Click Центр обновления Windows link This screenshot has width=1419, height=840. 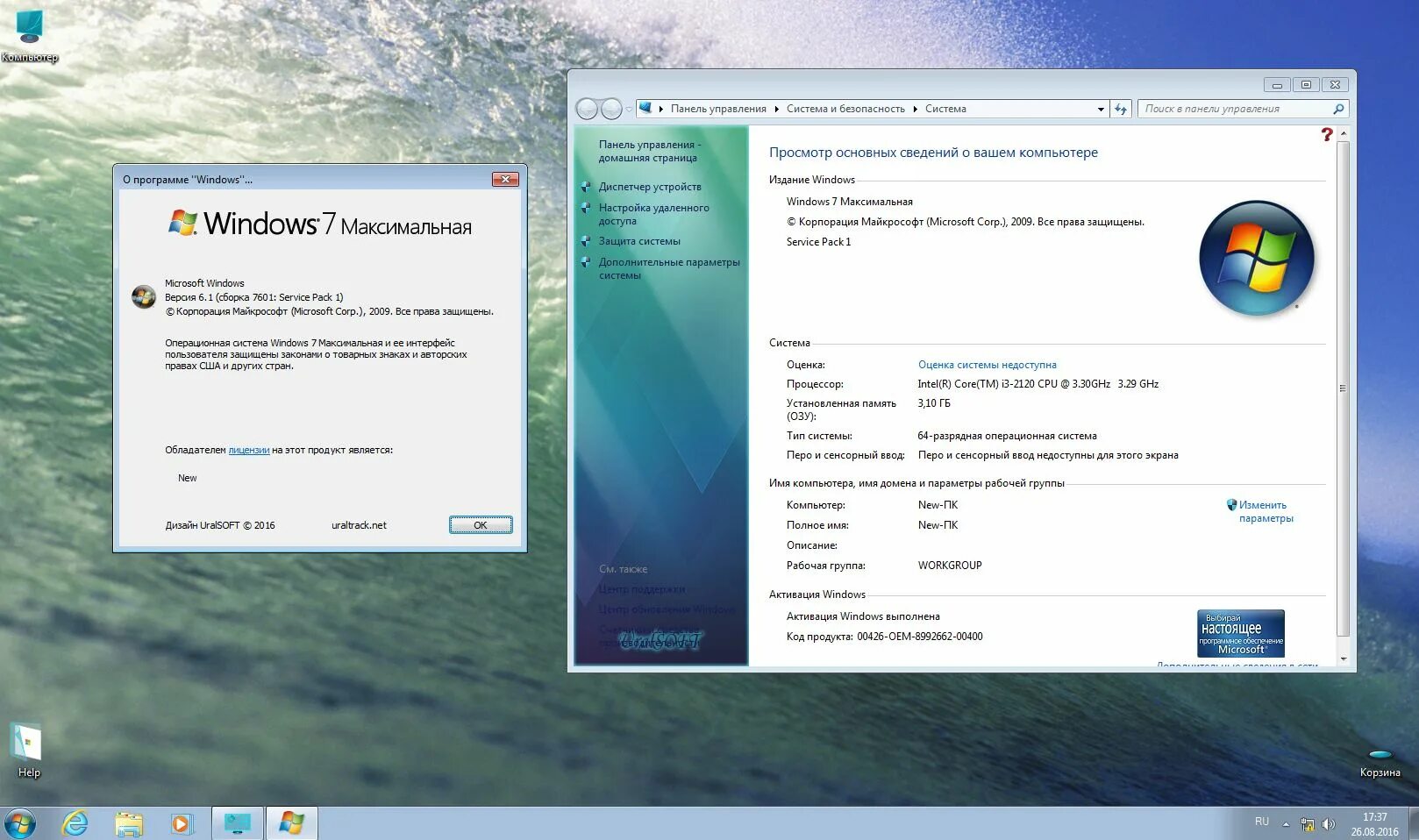667,609
